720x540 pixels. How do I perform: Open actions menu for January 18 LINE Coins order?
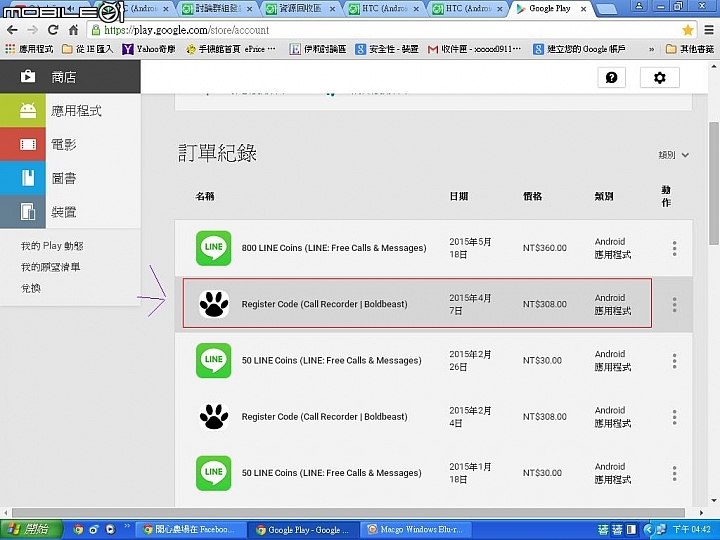674,473
